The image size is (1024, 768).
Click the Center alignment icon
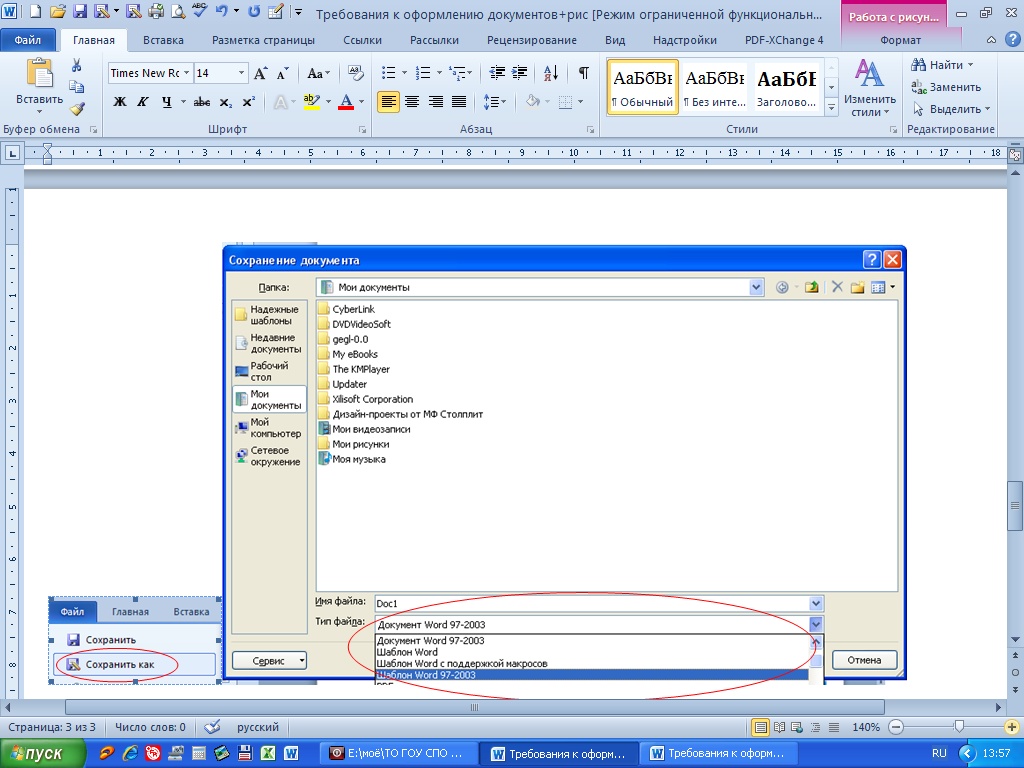click(x=412, y=102)
